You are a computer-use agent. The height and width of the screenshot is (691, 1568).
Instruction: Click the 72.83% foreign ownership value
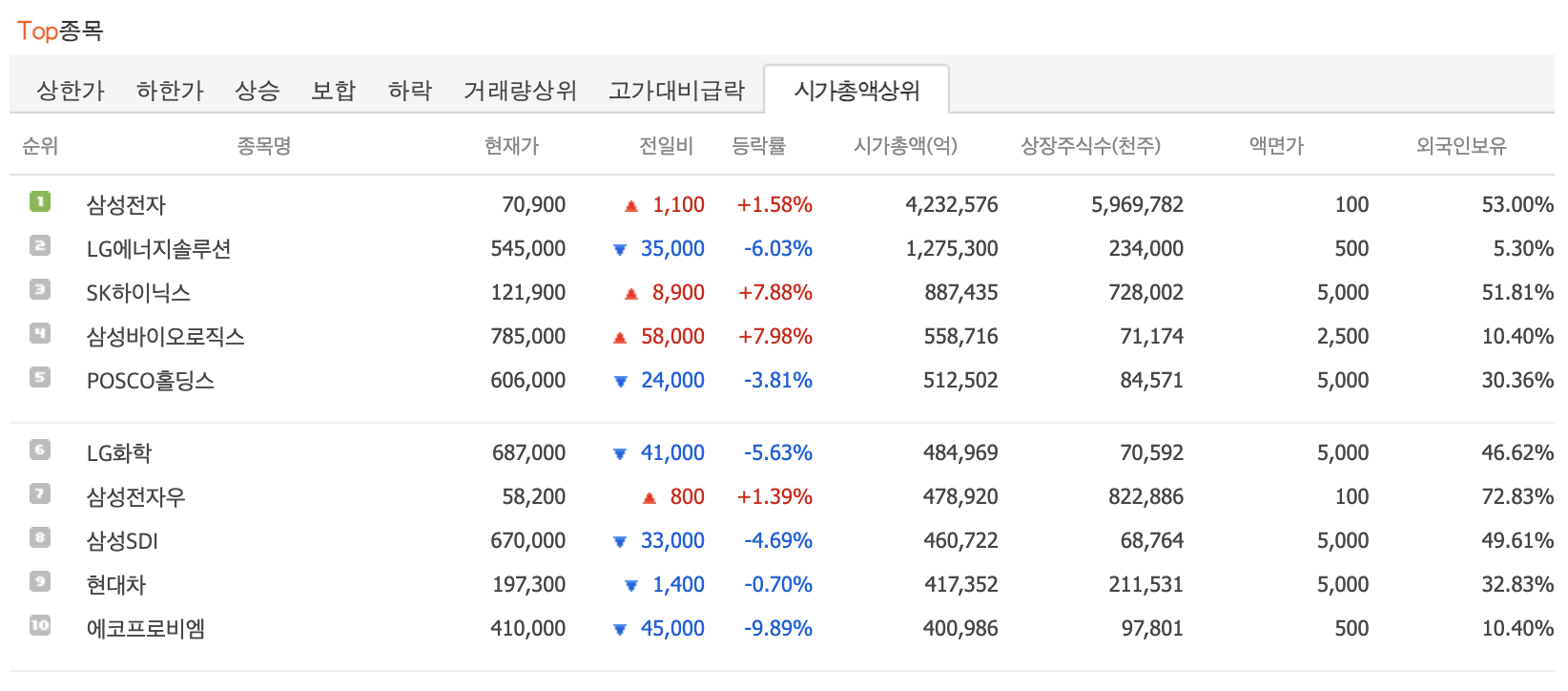tap(1517, 497)
